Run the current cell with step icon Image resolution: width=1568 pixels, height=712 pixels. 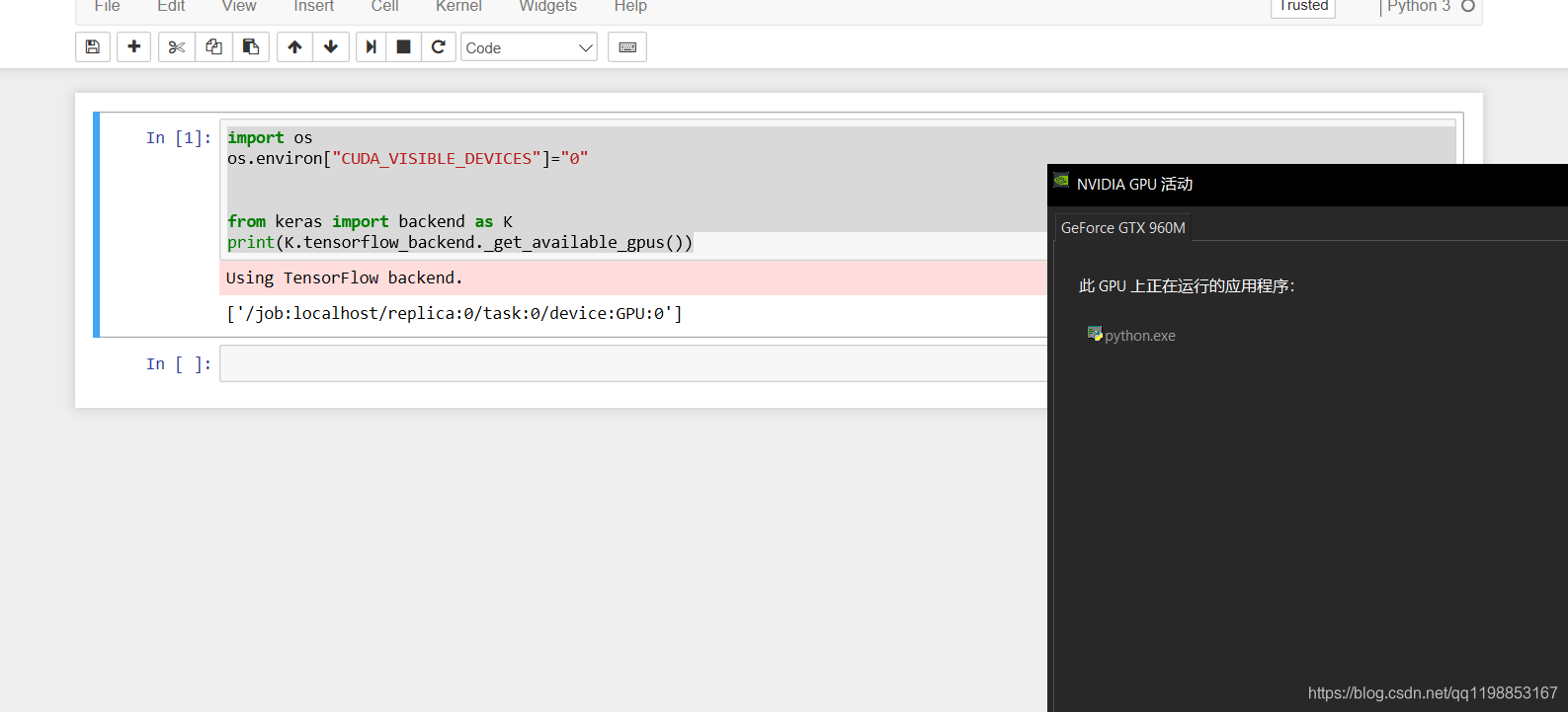click(x=371, y=47)
